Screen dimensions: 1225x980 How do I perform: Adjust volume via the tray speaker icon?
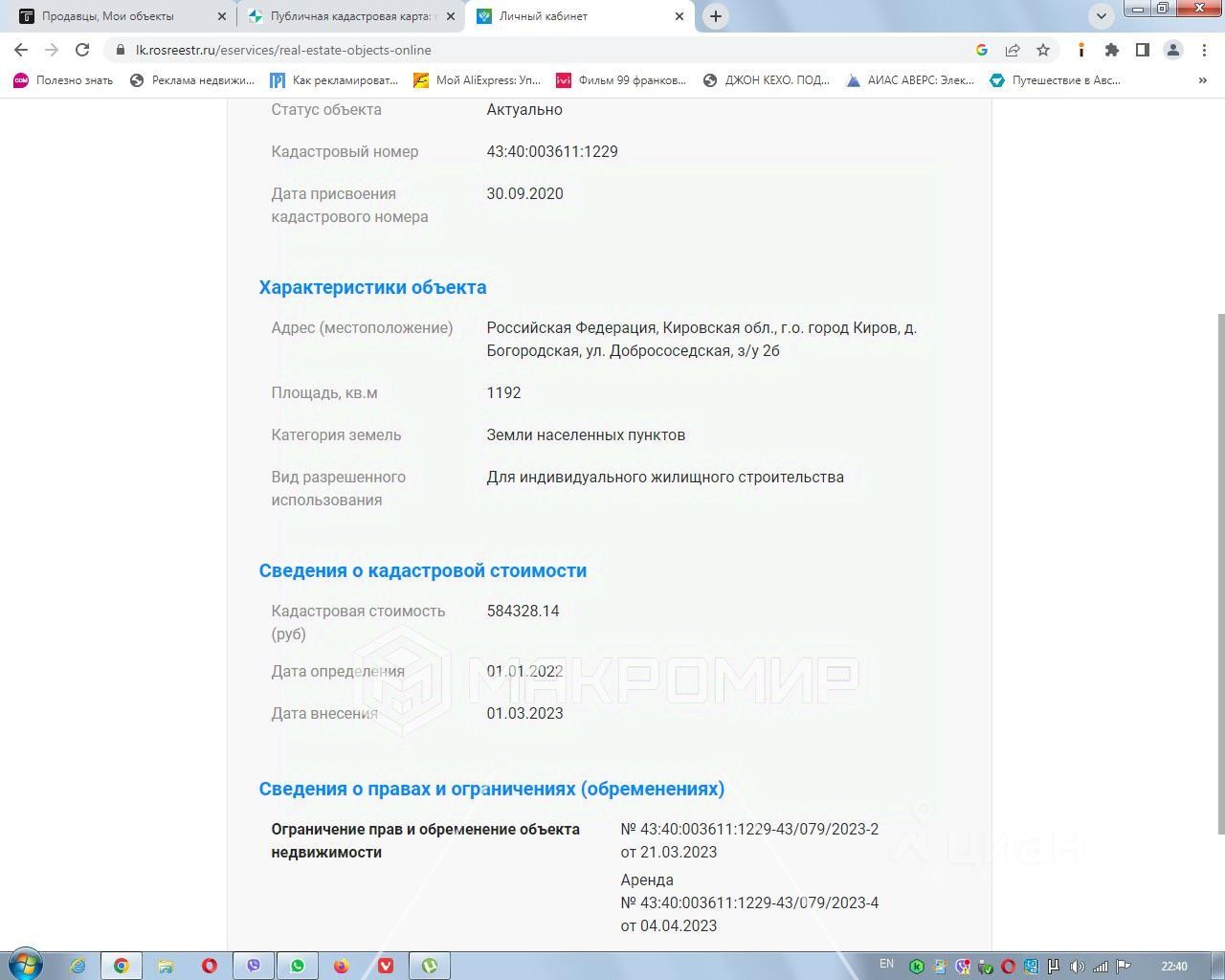pos(1077,967)
